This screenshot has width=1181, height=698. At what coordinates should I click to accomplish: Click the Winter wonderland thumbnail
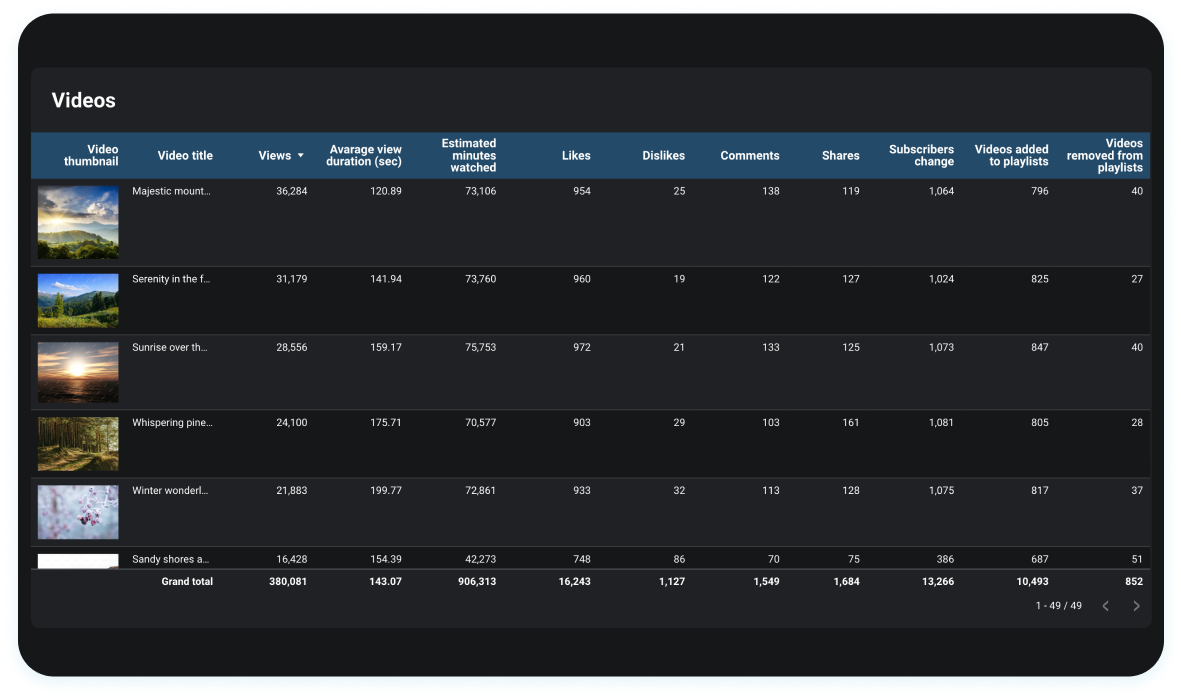point(78,511)
